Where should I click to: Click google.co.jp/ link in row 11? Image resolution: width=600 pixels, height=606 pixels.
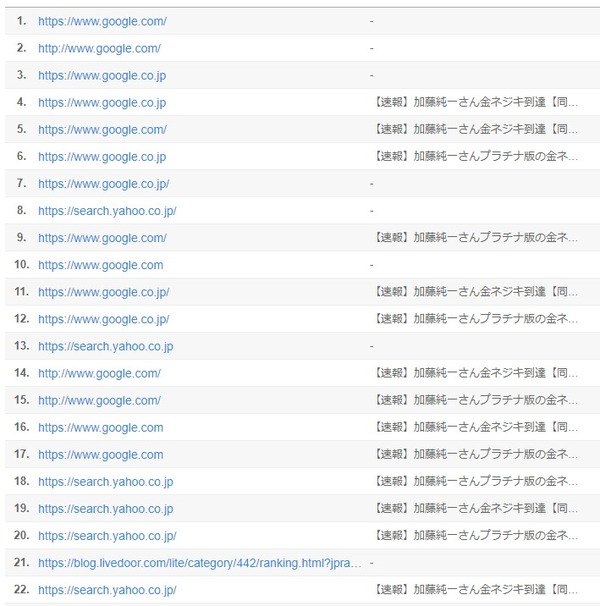pyautogui.click(x=104, y=292)
